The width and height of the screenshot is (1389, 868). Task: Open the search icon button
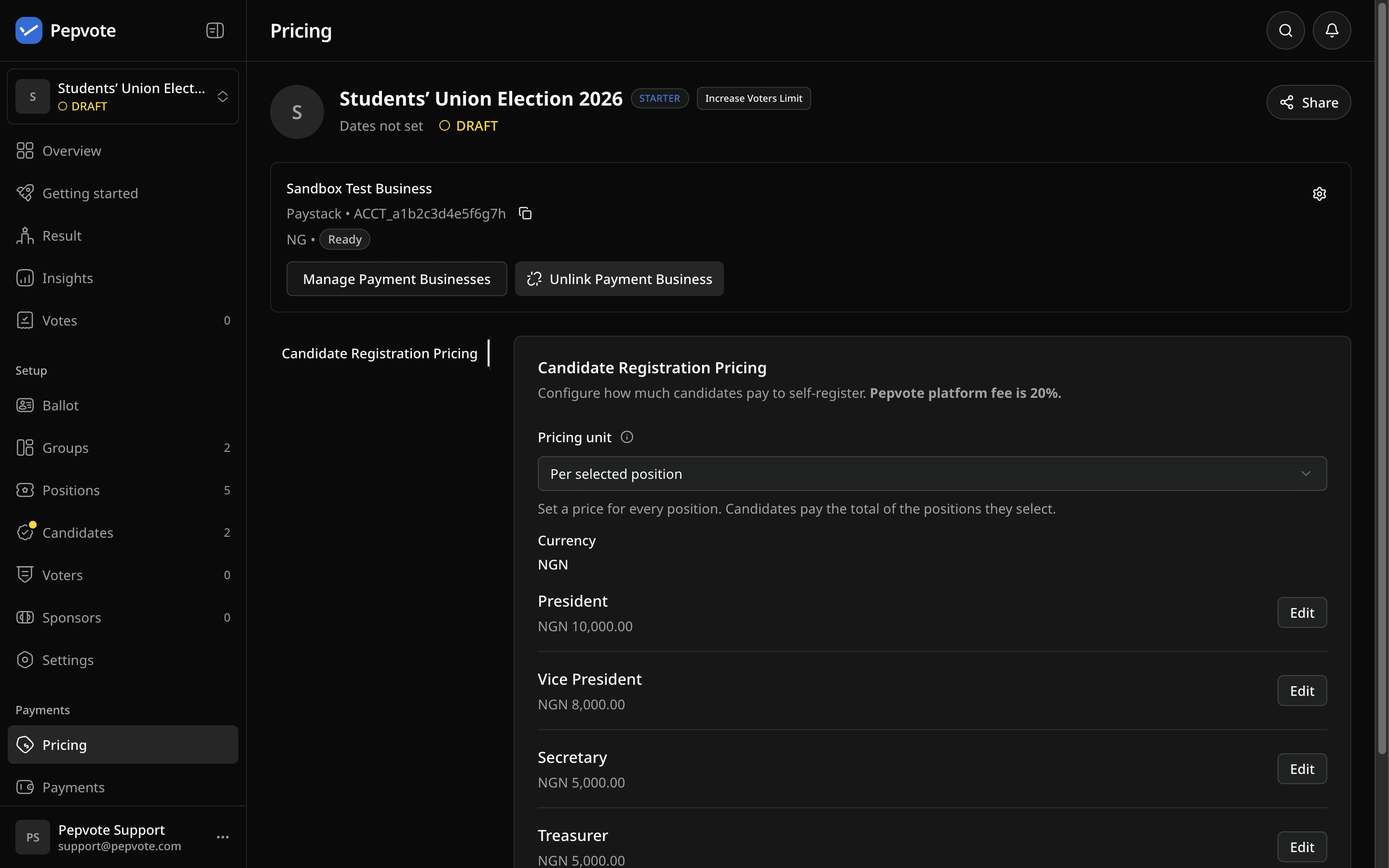click(x=1286, y=30)
